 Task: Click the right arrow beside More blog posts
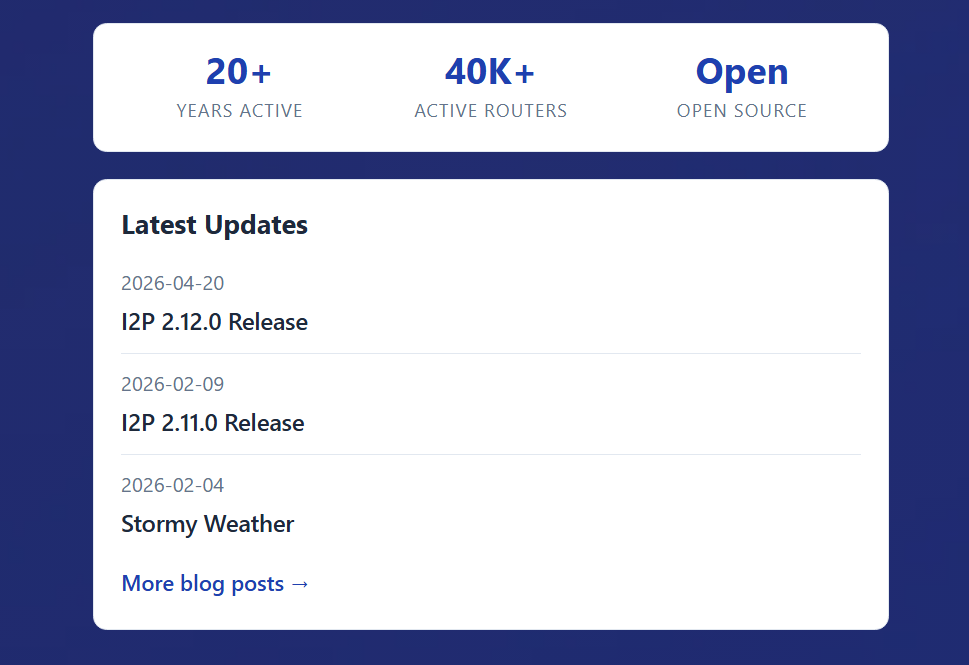301,584
